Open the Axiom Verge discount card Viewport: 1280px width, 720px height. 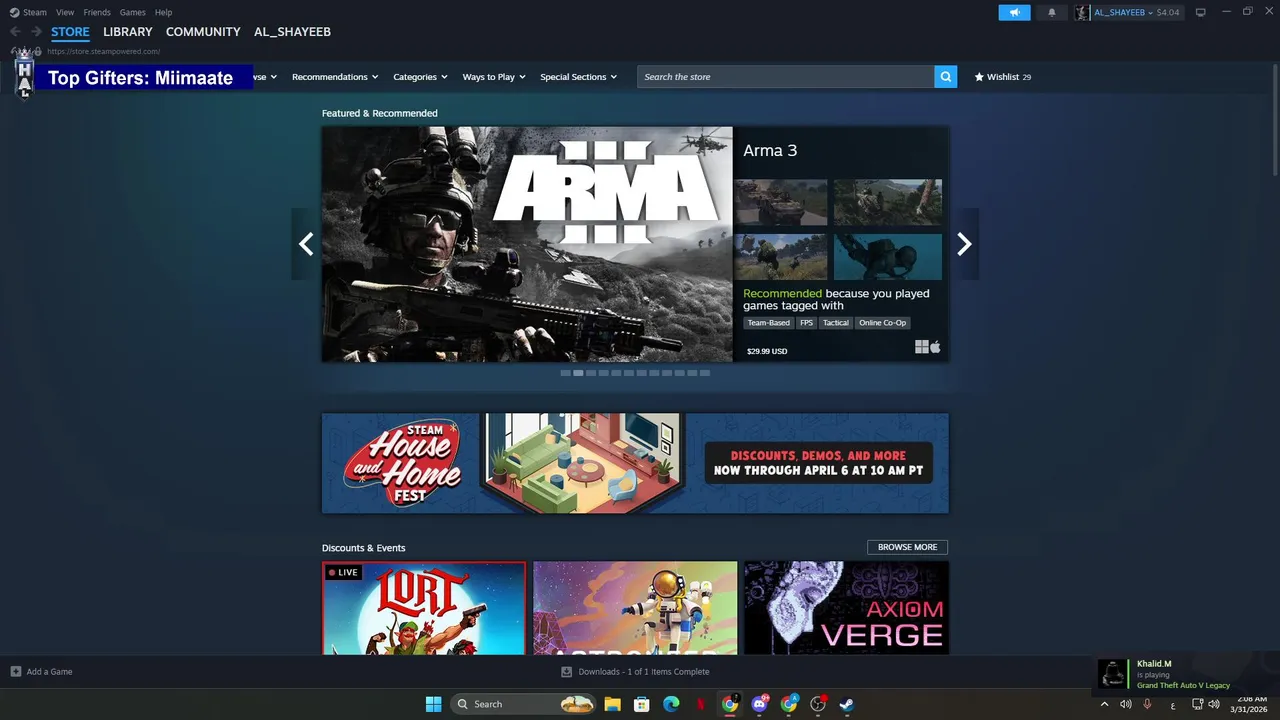tap(847, 608)
